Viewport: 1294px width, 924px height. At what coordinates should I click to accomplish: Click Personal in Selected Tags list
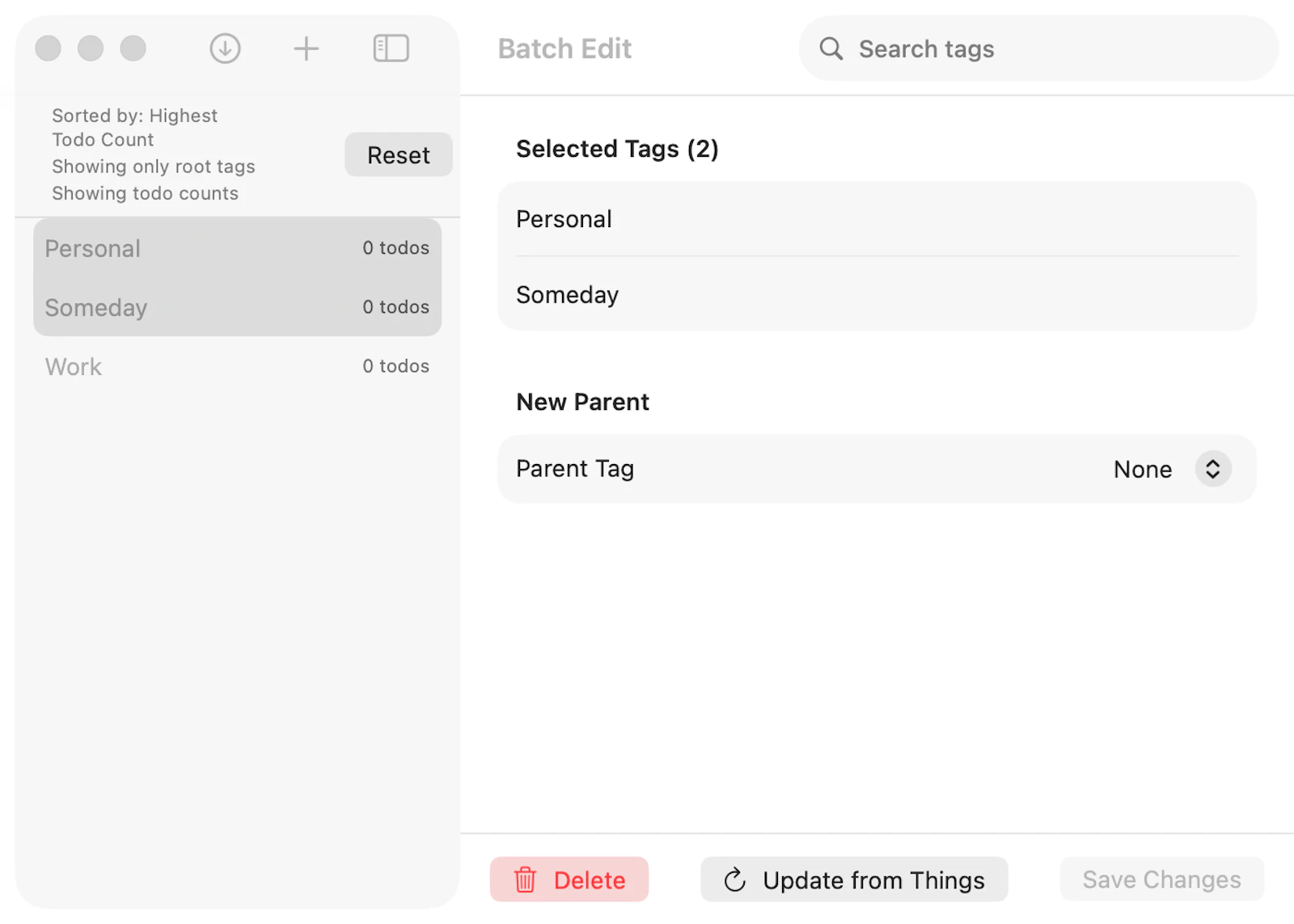877,219
